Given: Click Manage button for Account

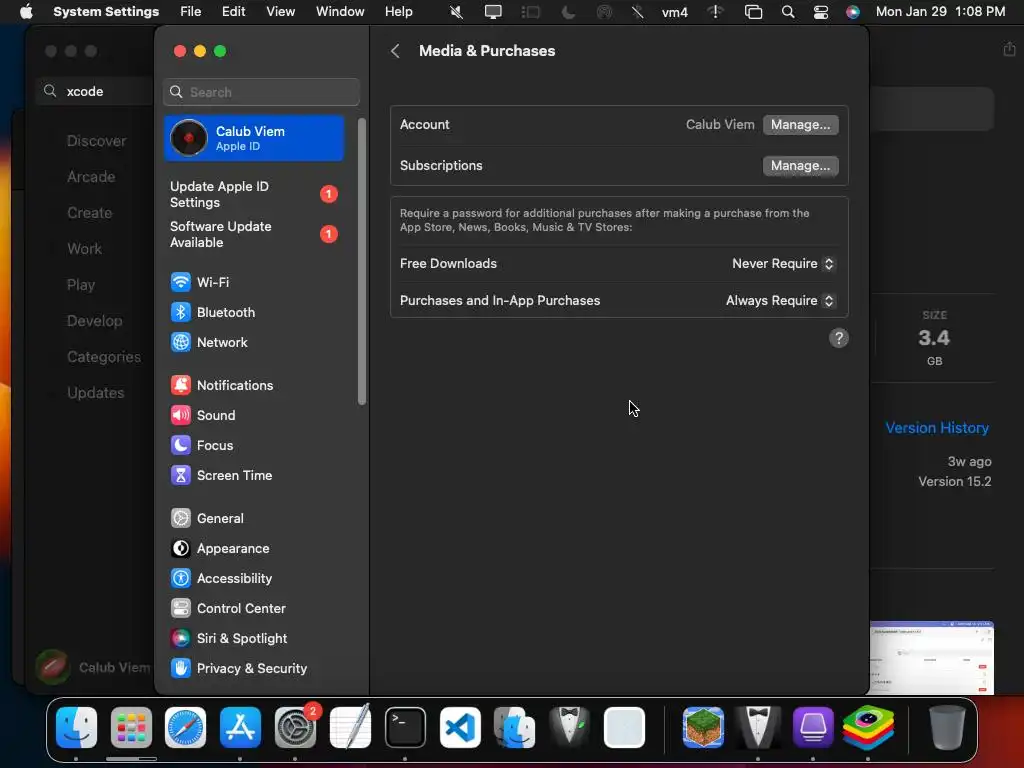Looking at the screenshot, I should click(800, 125).
